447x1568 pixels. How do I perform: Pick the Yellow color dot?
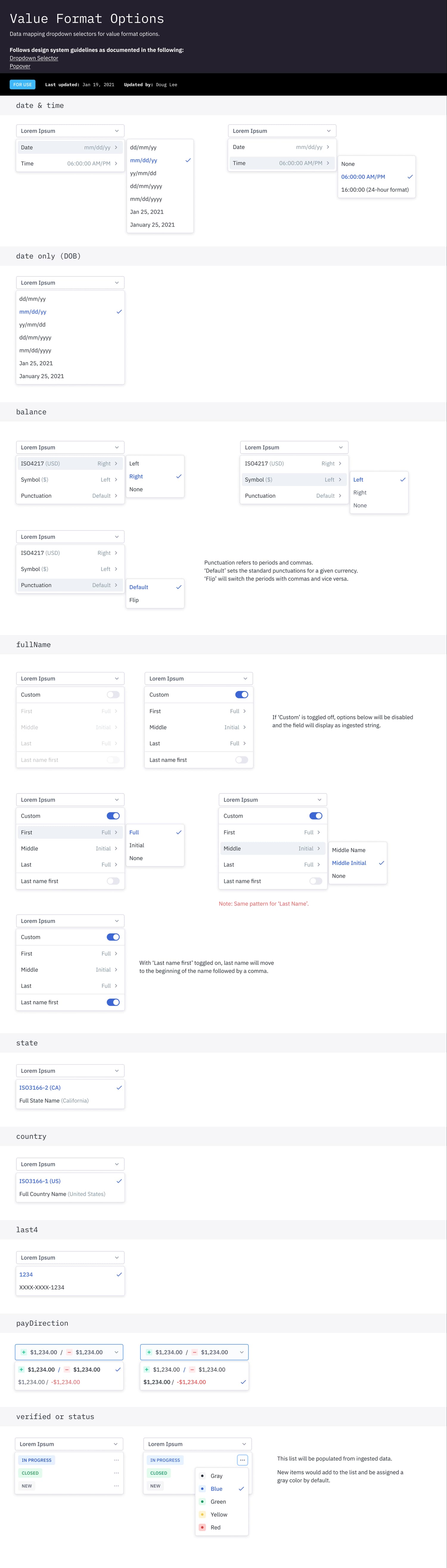(202, 1514)
